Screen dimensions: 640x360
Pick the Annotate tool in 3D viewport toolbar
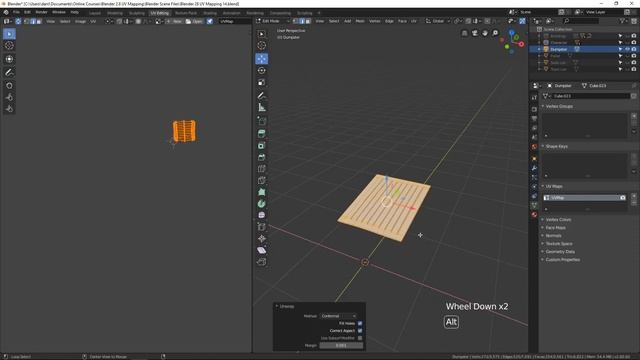(x=262, y=96)
